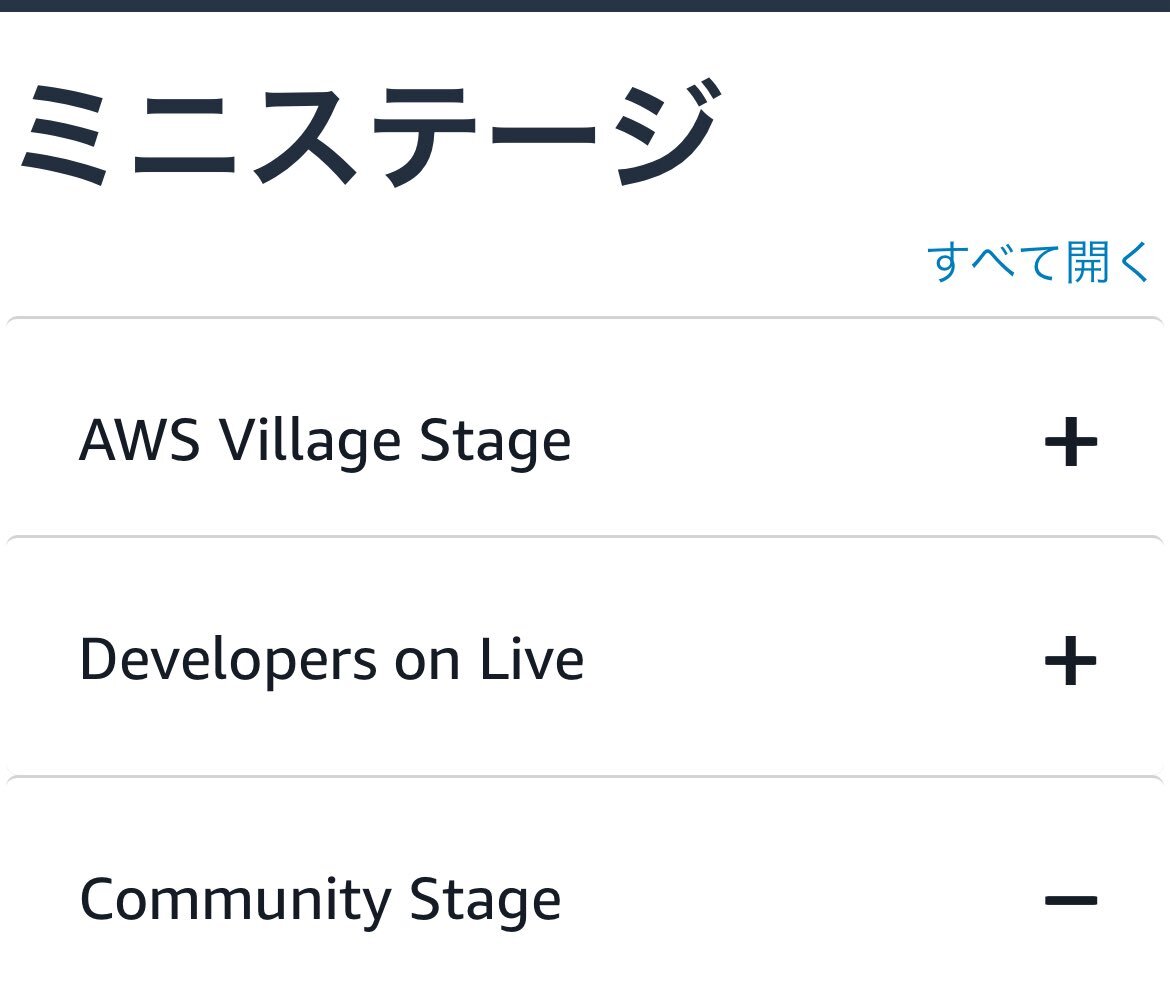Click the minus icon beside Community Stage
1170x987 pixels.
pyautogui.click(x=1070, y=901)
